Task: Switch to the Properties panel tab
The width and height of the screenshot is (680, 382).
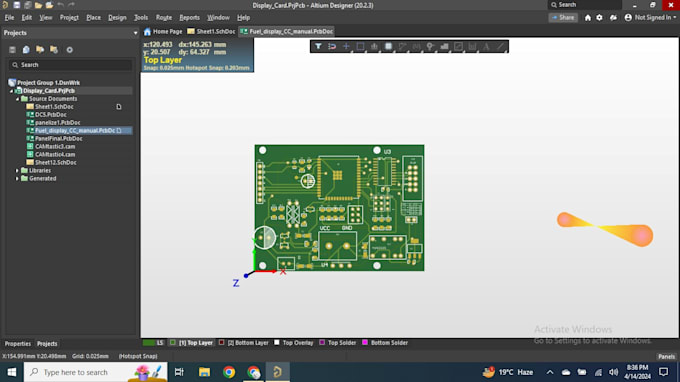Action: point(18,344)
